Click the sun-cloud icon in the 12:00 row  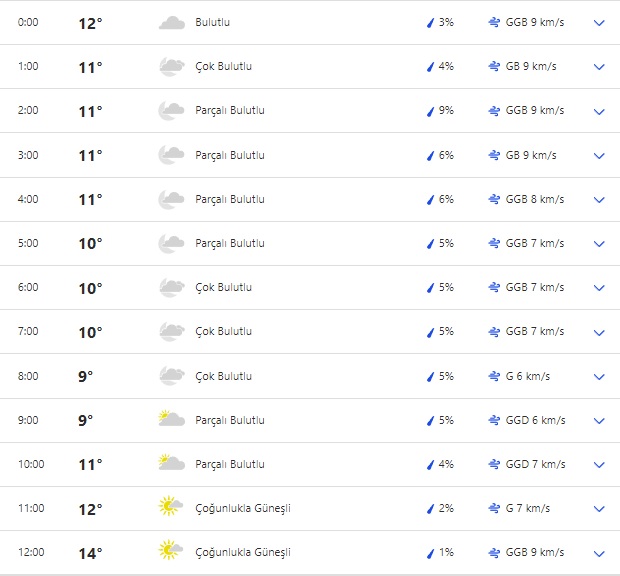171,552
